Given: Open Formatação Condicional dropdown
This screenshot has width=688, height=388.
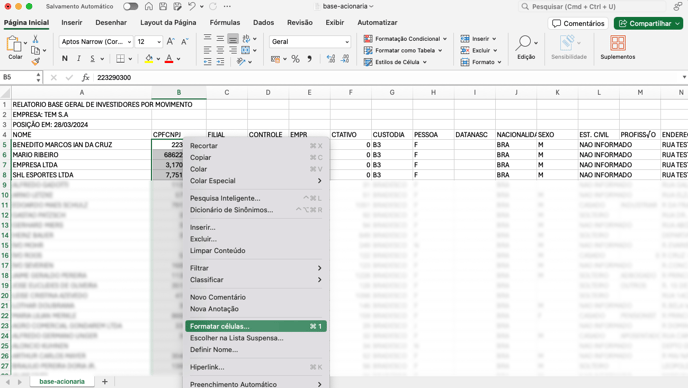Looking at the screenshot, I should (405, 39).
